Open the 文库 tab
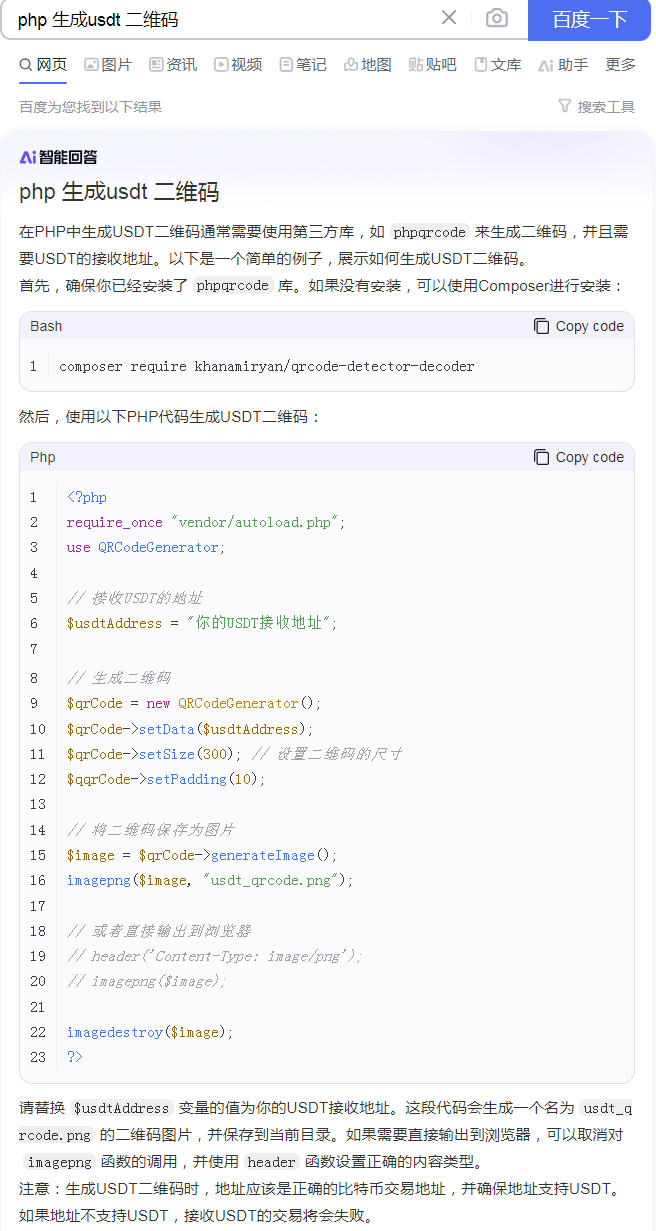This screenshot has height=1231, width=656. [x=498, y=65]
